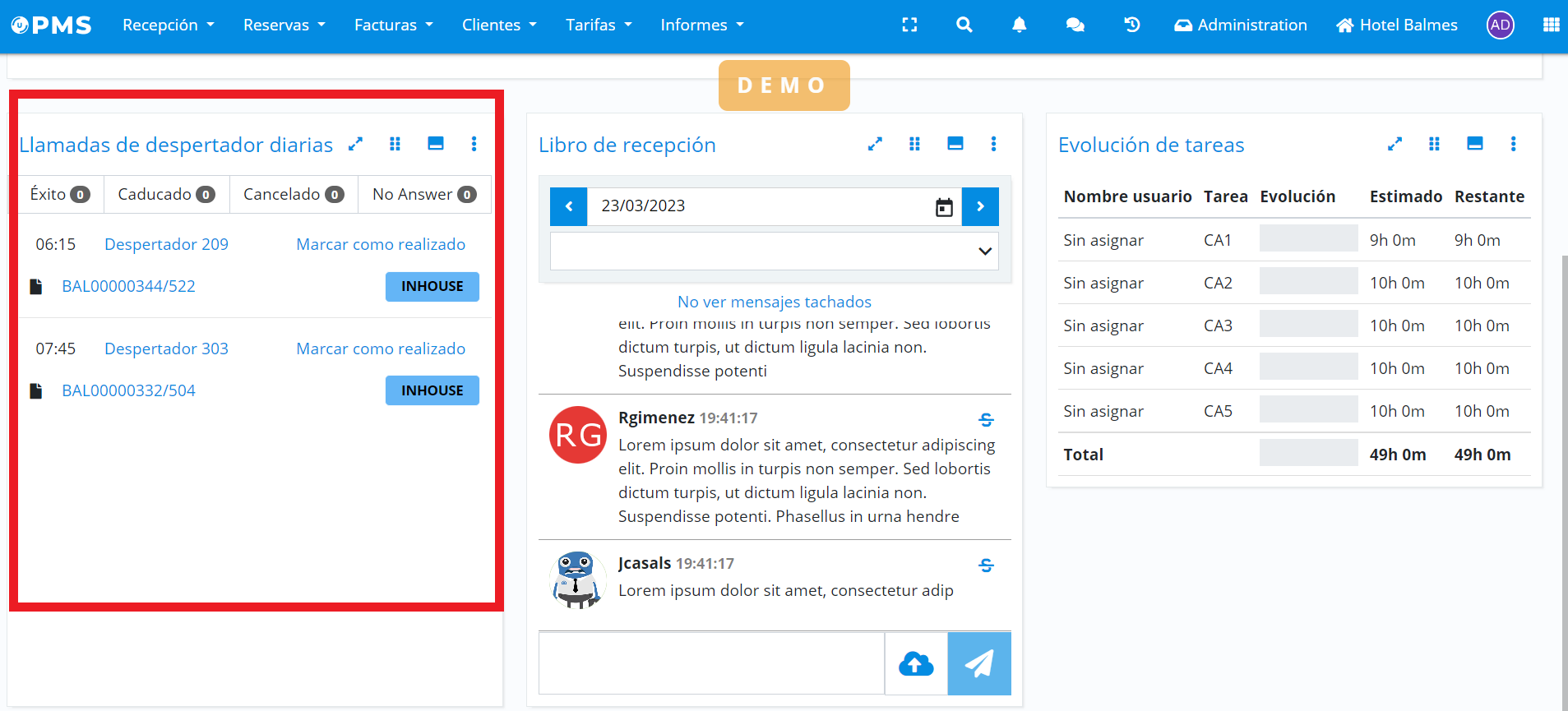Viewport: 1568px width, 711px height.
Task: Click CA1 evolution progress bar
Action: 1308,239
